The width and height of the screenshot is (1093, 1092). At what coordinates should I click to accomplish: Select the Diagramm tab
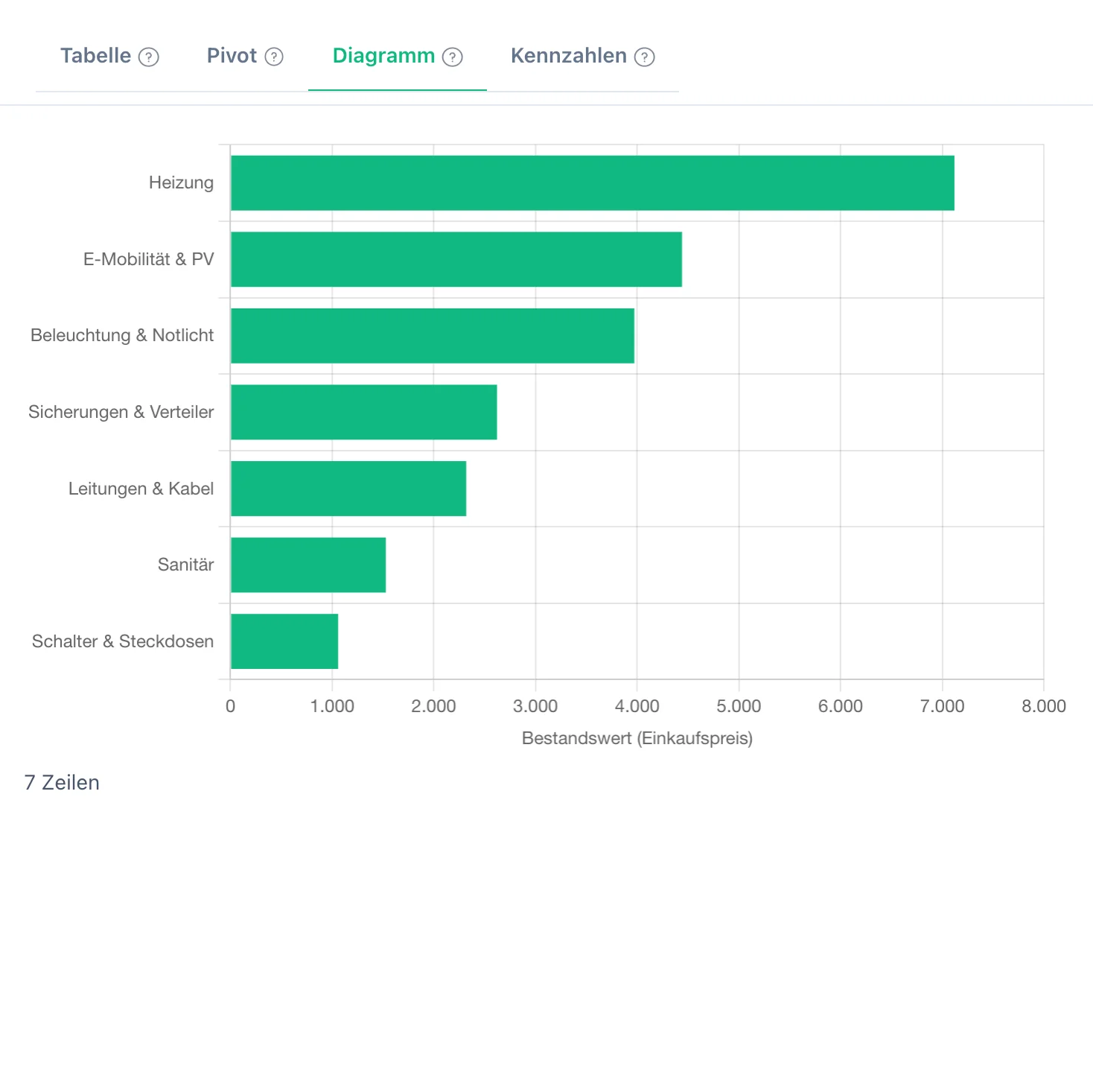coord(383,56)
